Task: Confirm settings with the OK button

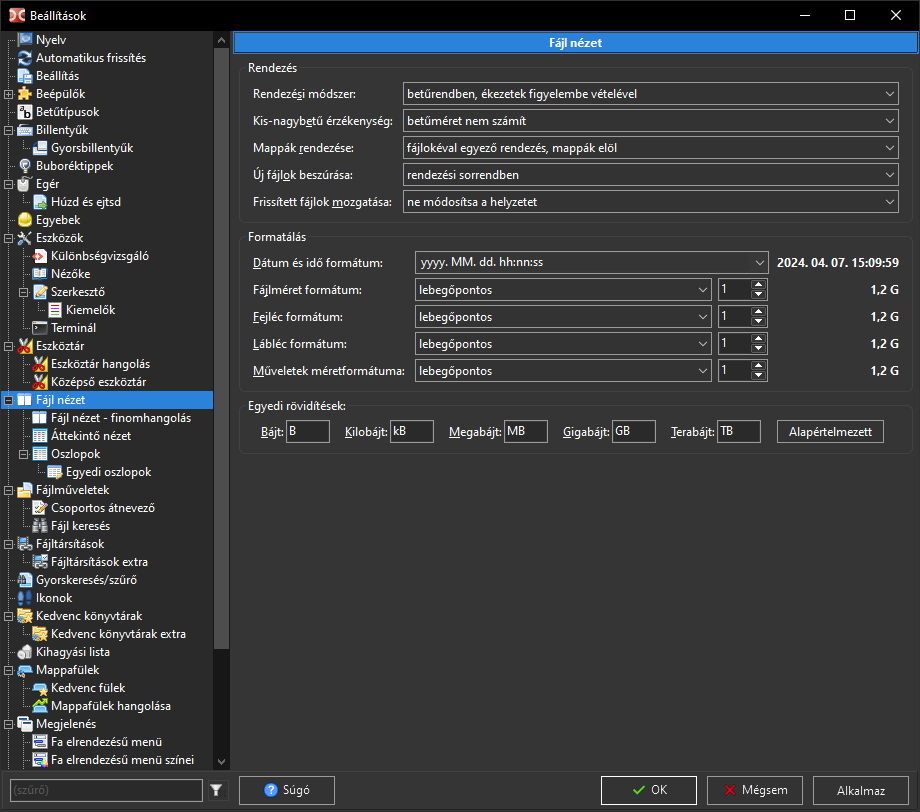Action: click(x=649, y=790)
